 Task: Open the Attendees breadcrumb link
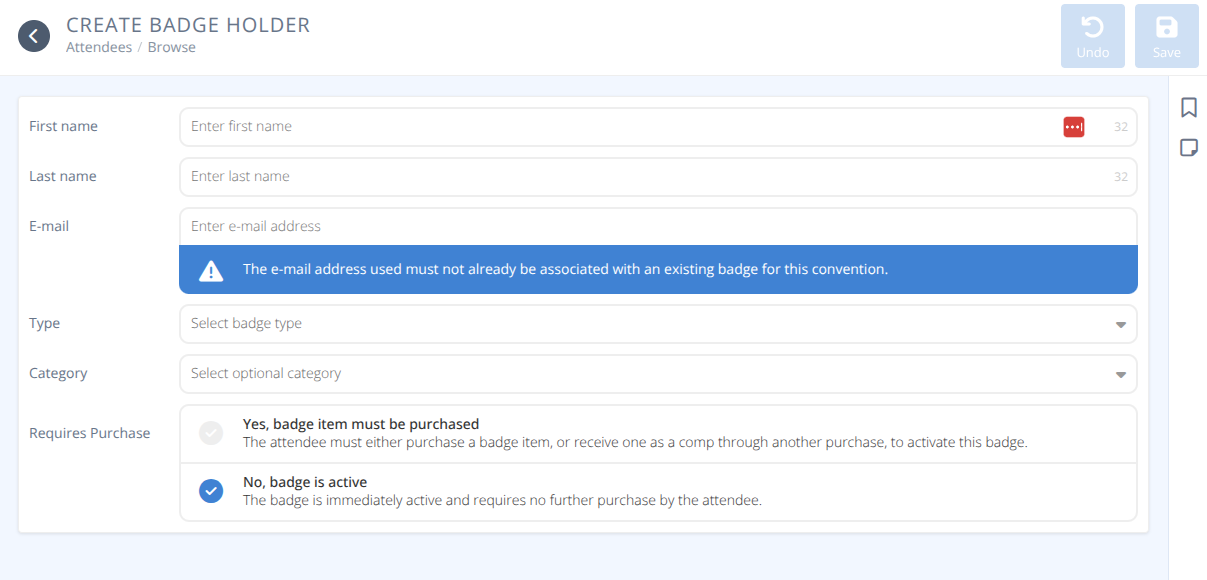pos(99,46)
